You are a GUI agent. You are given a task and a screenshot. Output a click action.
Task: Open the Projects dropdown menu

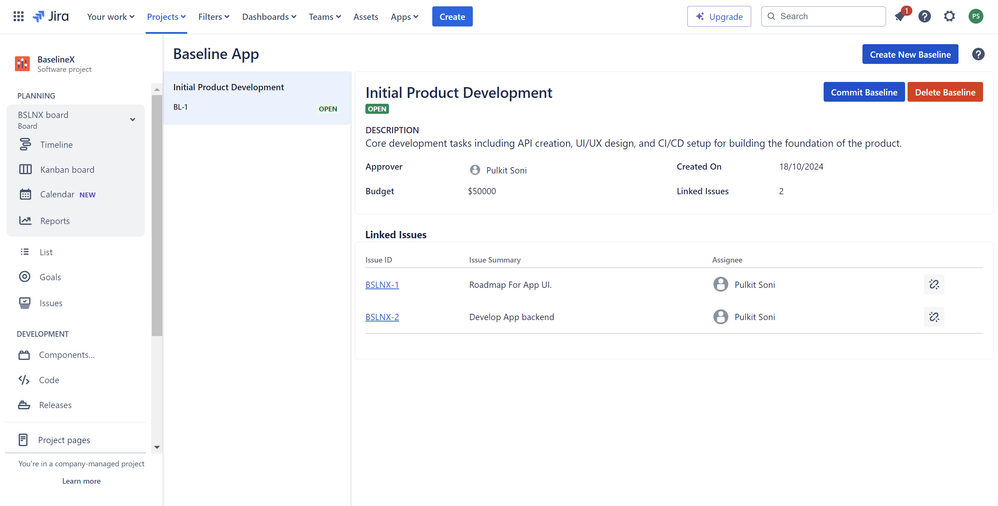(x=166, y=17)
